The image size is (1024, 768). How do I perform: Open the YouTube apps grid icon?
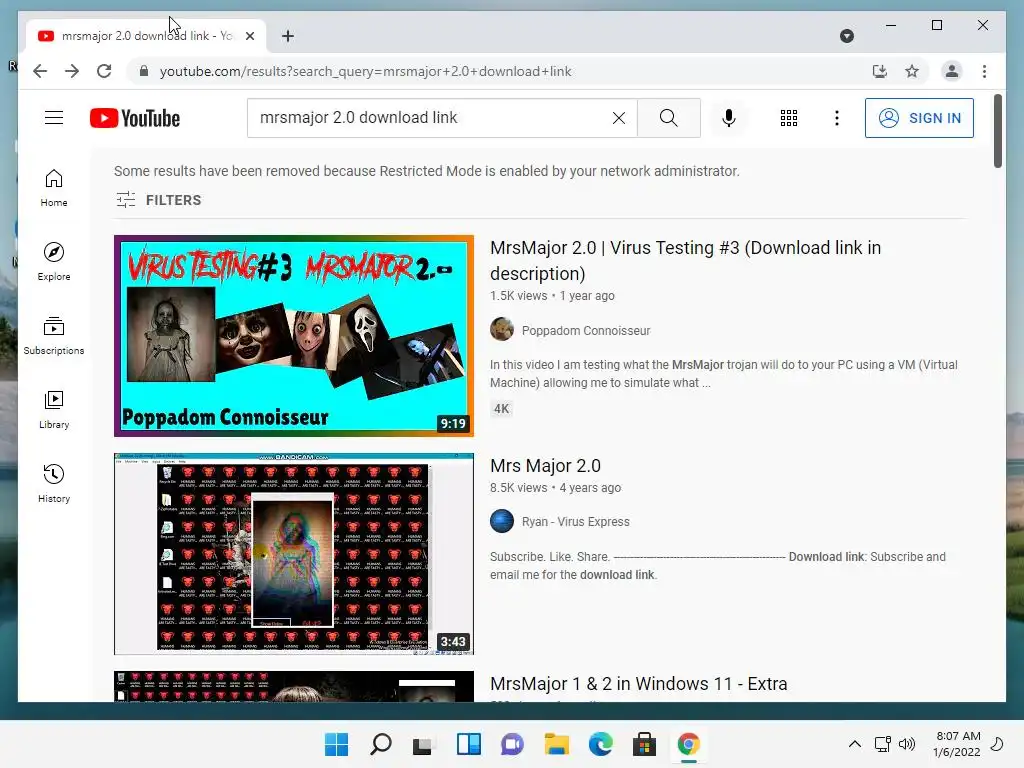click(788, 118)
